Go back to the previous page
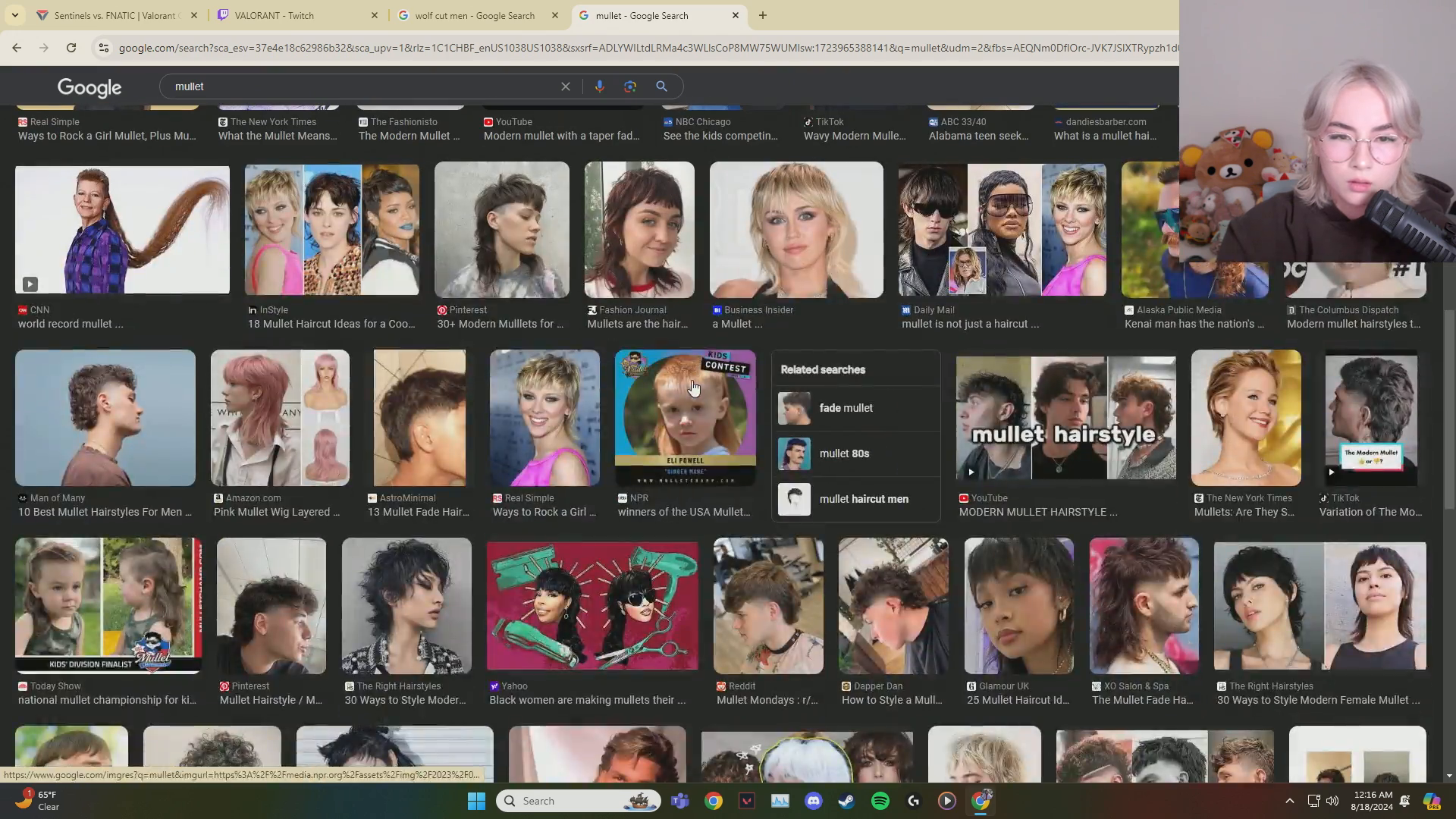Screen dimensions: 1456x819 coord(17,48)
